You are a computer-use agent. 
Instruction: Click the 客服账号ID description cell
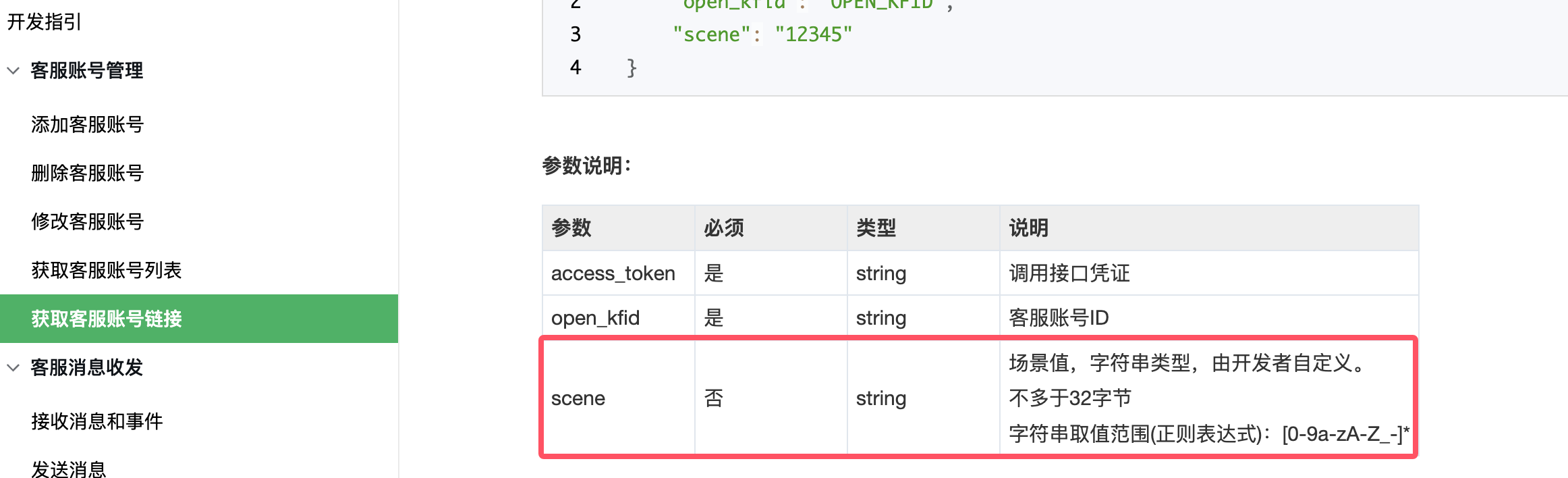[x=1209, y=318]
